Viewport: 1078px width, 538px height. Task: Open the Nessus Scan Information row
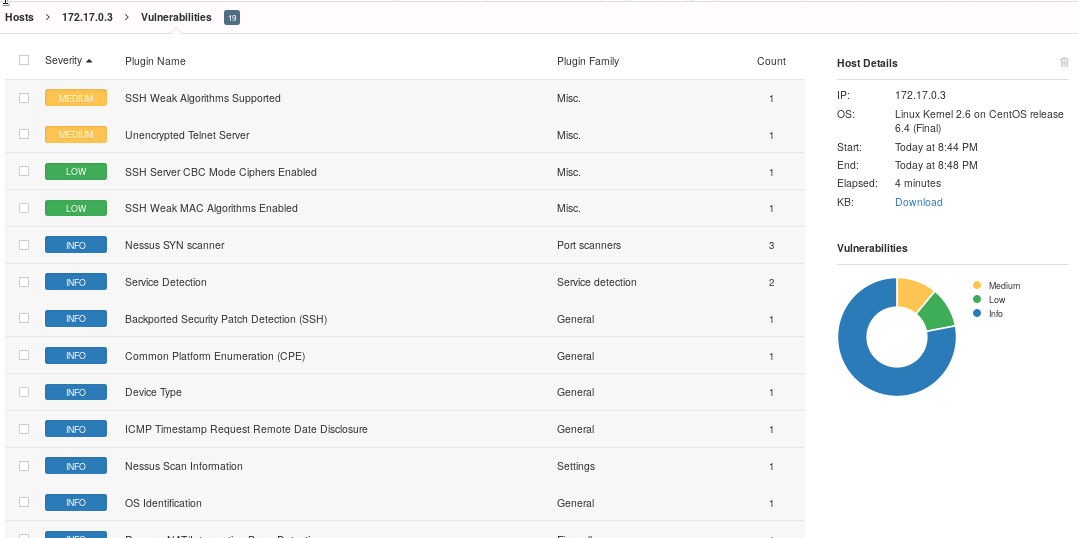coord(183,466)
